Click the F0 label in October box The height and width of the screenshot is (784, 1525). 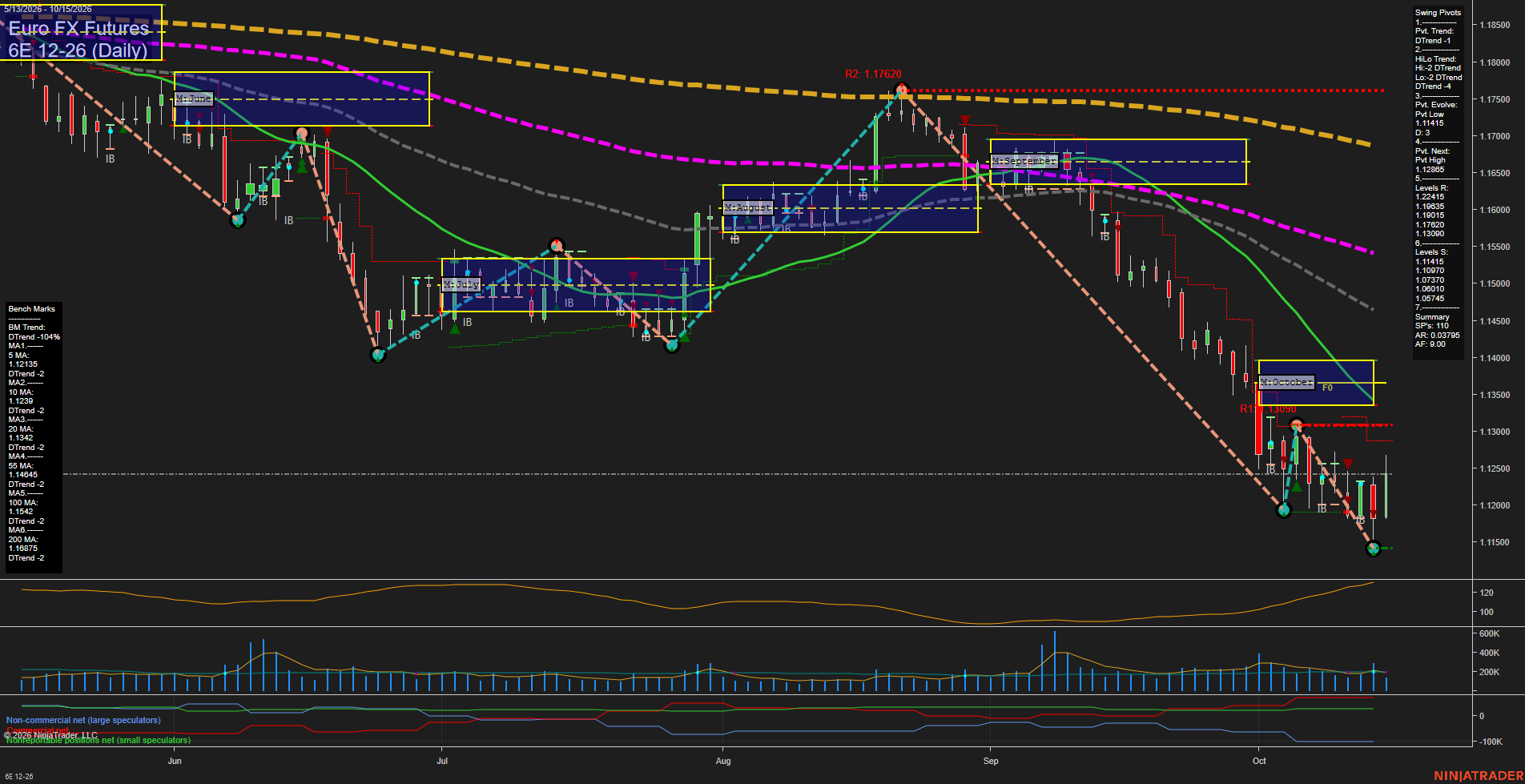(x=1327, y=388)
